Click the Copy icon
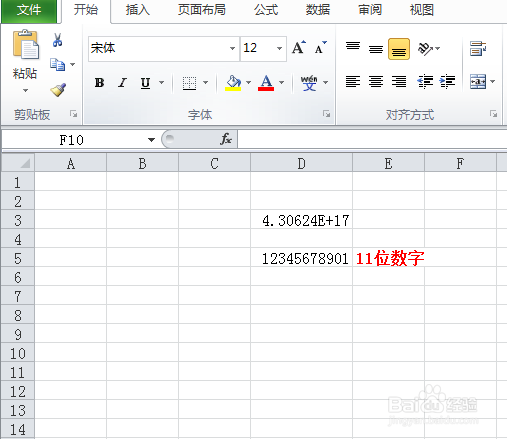The image size is (507, 439). [57, 64]
